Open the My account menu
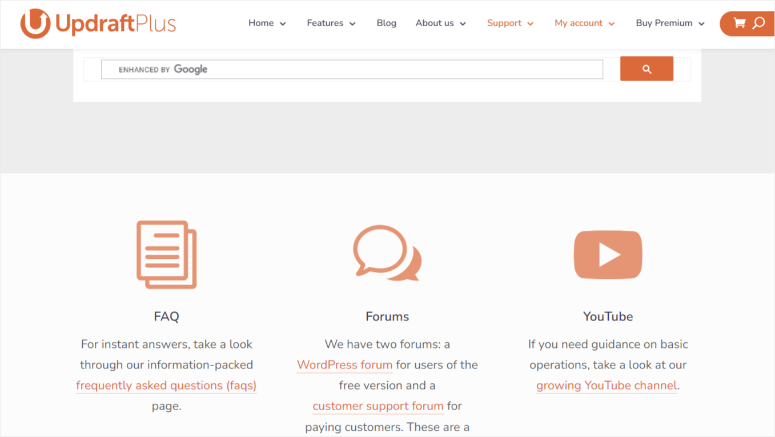This screenshot has width=775, height=437. click(578, 23)
